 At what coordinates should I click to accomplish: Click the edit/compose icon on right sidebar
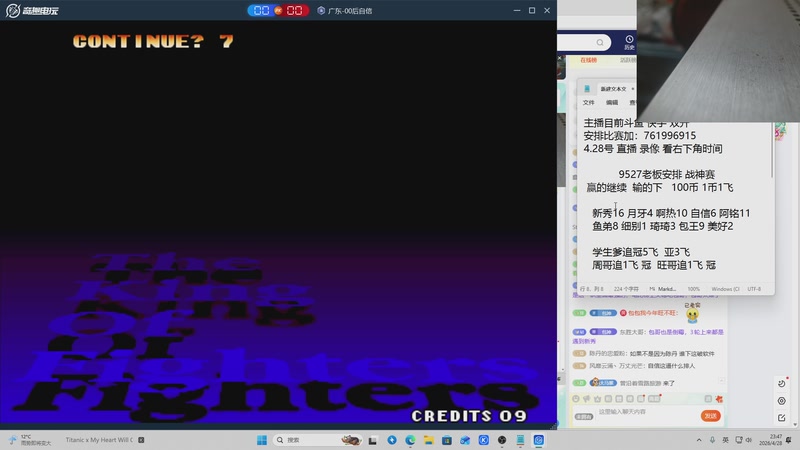[x=782, y=418]
